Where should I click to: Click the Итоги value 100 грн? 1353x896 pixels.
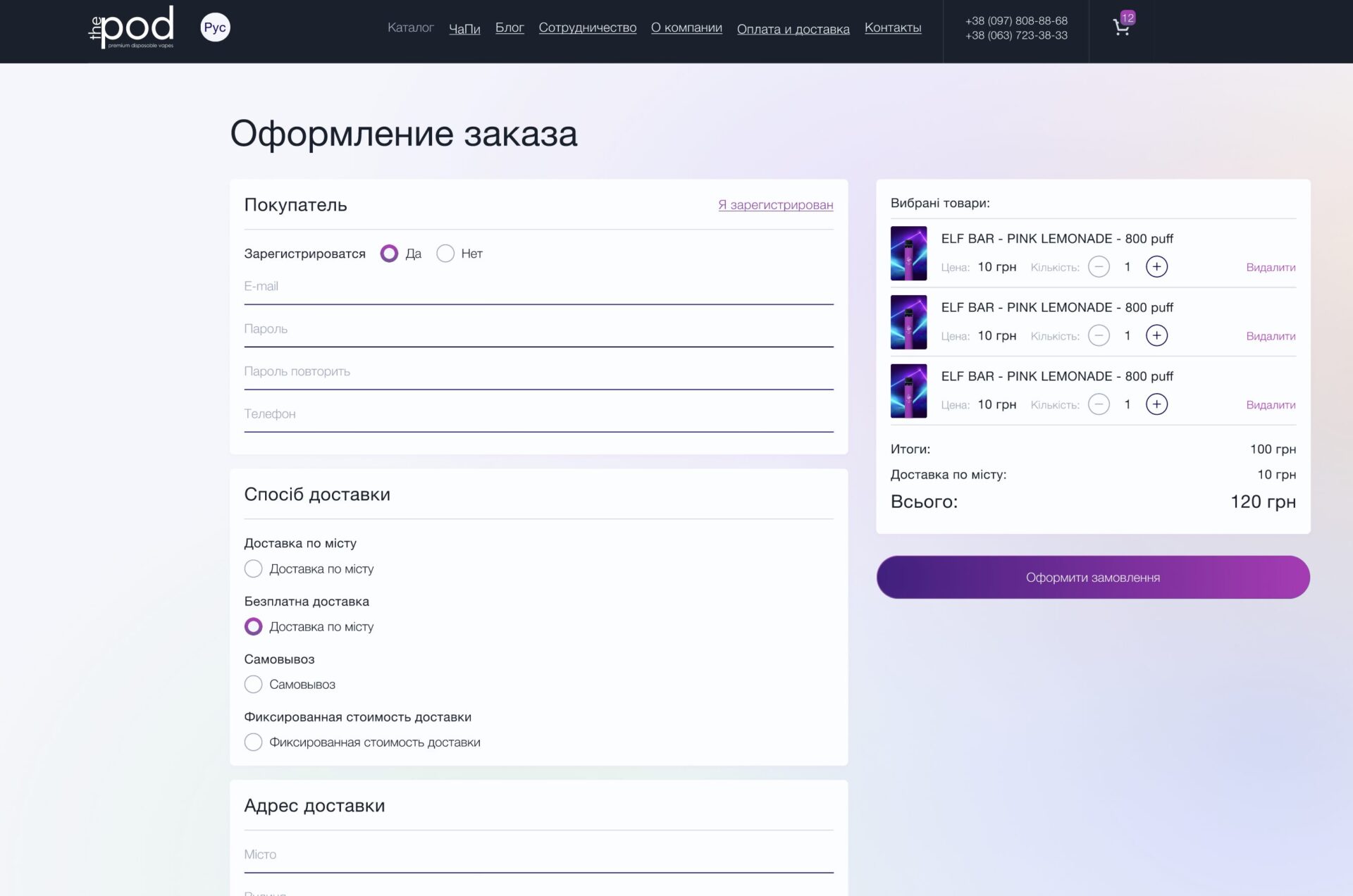click(1273, 449)
